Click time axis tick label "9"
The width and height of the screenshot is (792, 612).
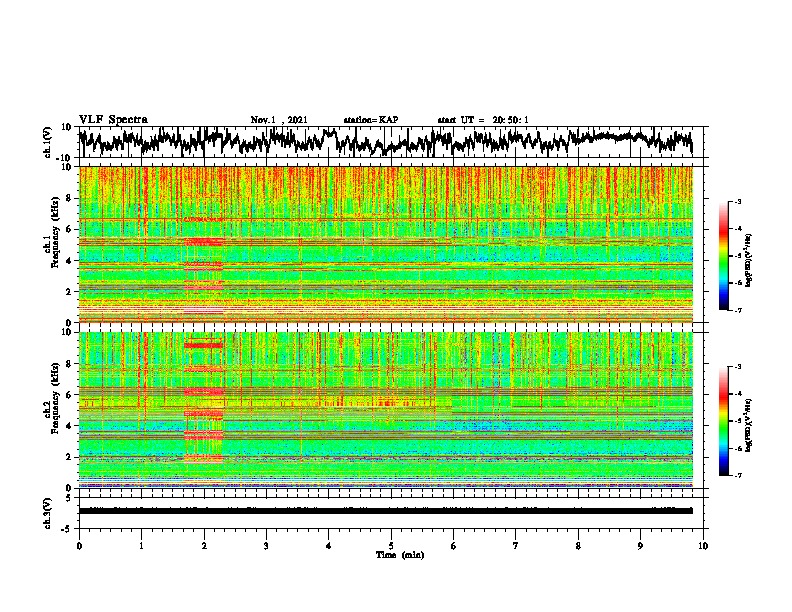tap(640, 546)
